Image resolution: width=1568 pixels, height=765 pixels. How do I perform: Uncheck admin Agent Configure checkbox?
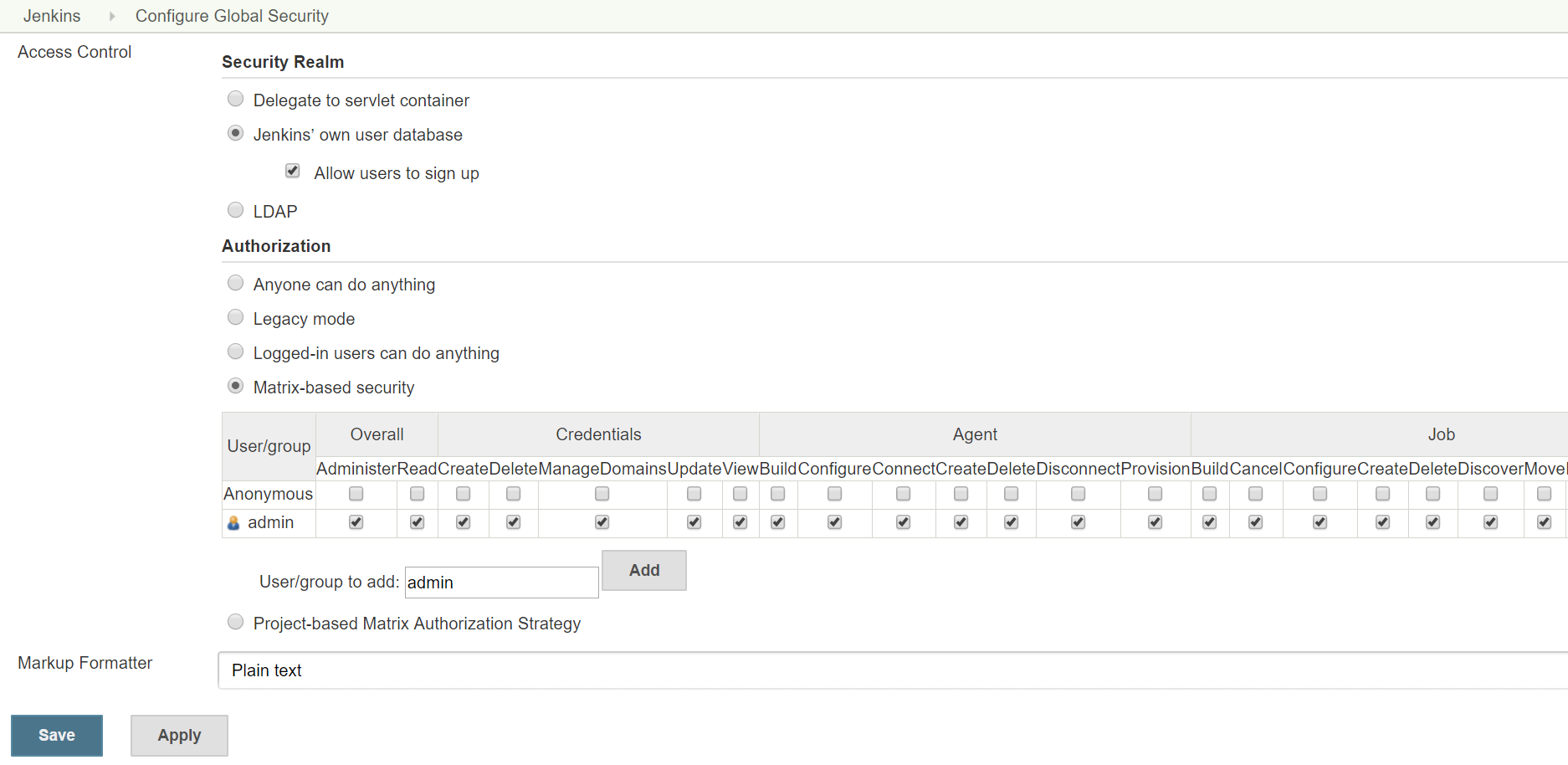835,522
